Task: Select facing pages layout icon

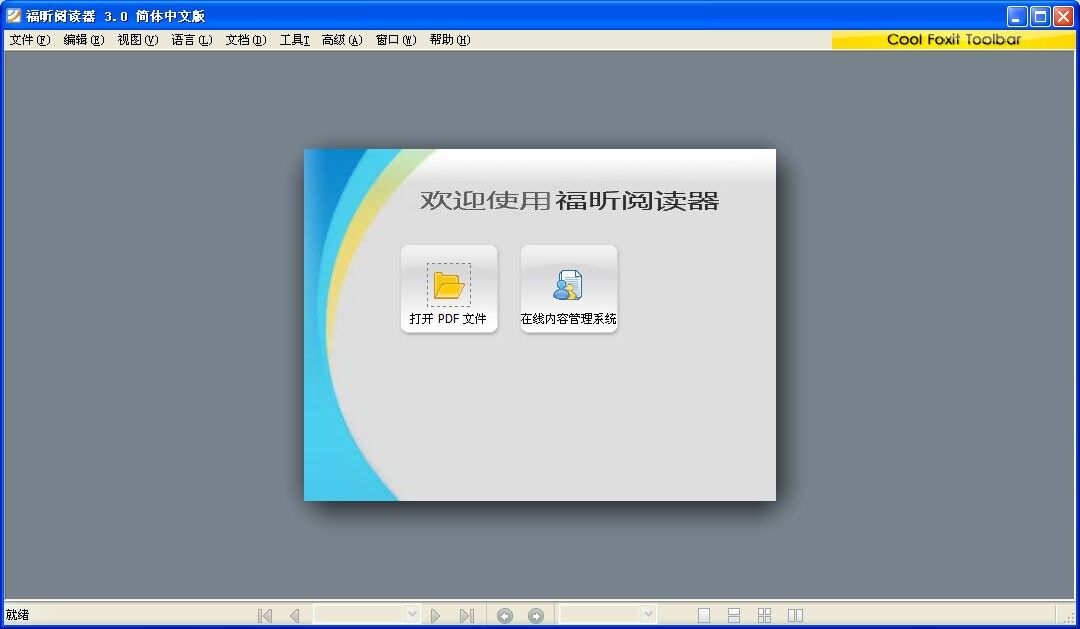Action: click(x=796, y=615)
